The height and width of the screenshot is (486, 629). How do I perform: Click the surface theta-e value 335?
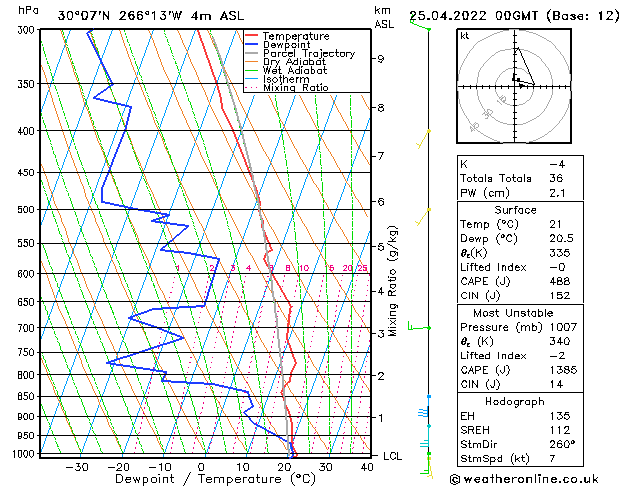[560, 253]
